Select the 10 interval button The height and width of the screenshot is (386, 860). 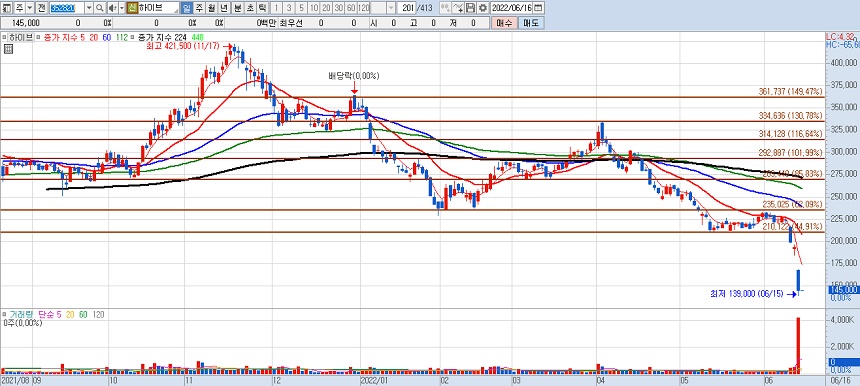313,8
